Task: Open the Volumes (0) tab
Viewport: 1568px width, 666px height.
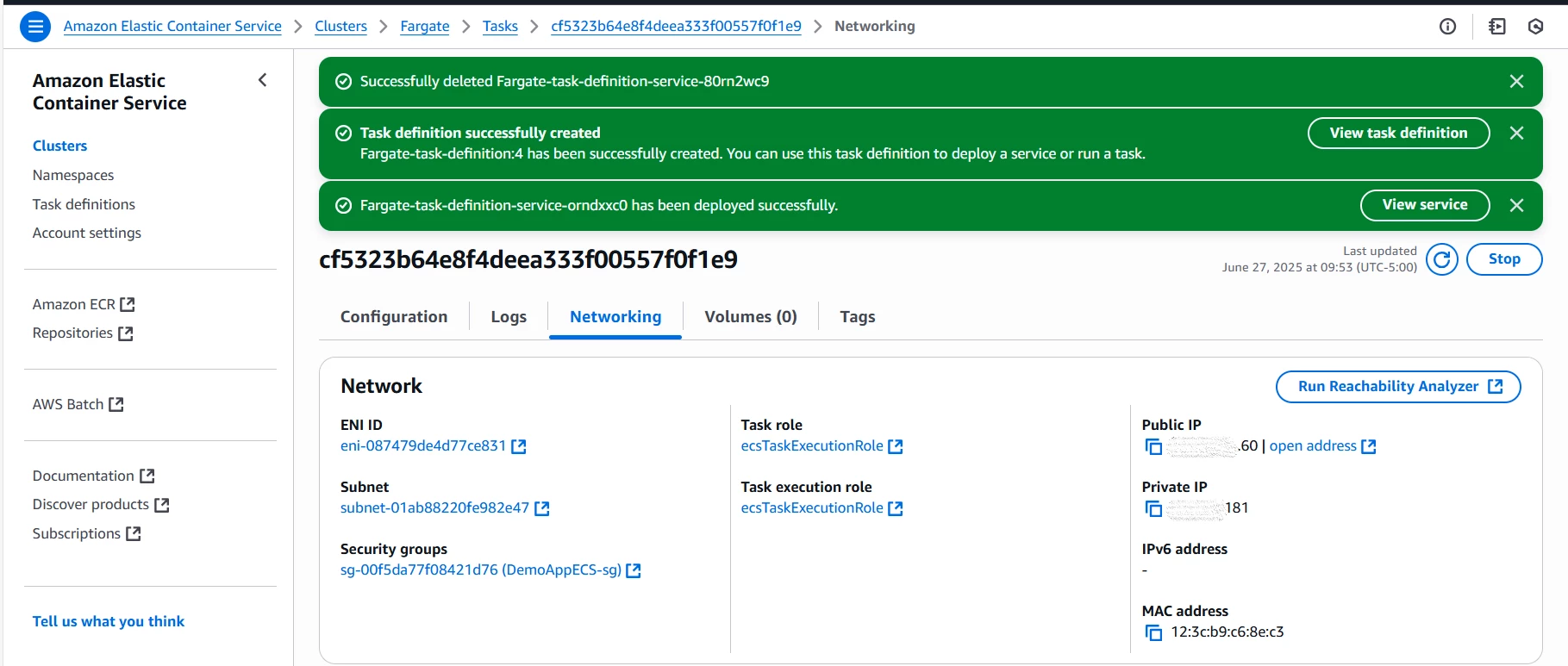Action: pos(751,316)
